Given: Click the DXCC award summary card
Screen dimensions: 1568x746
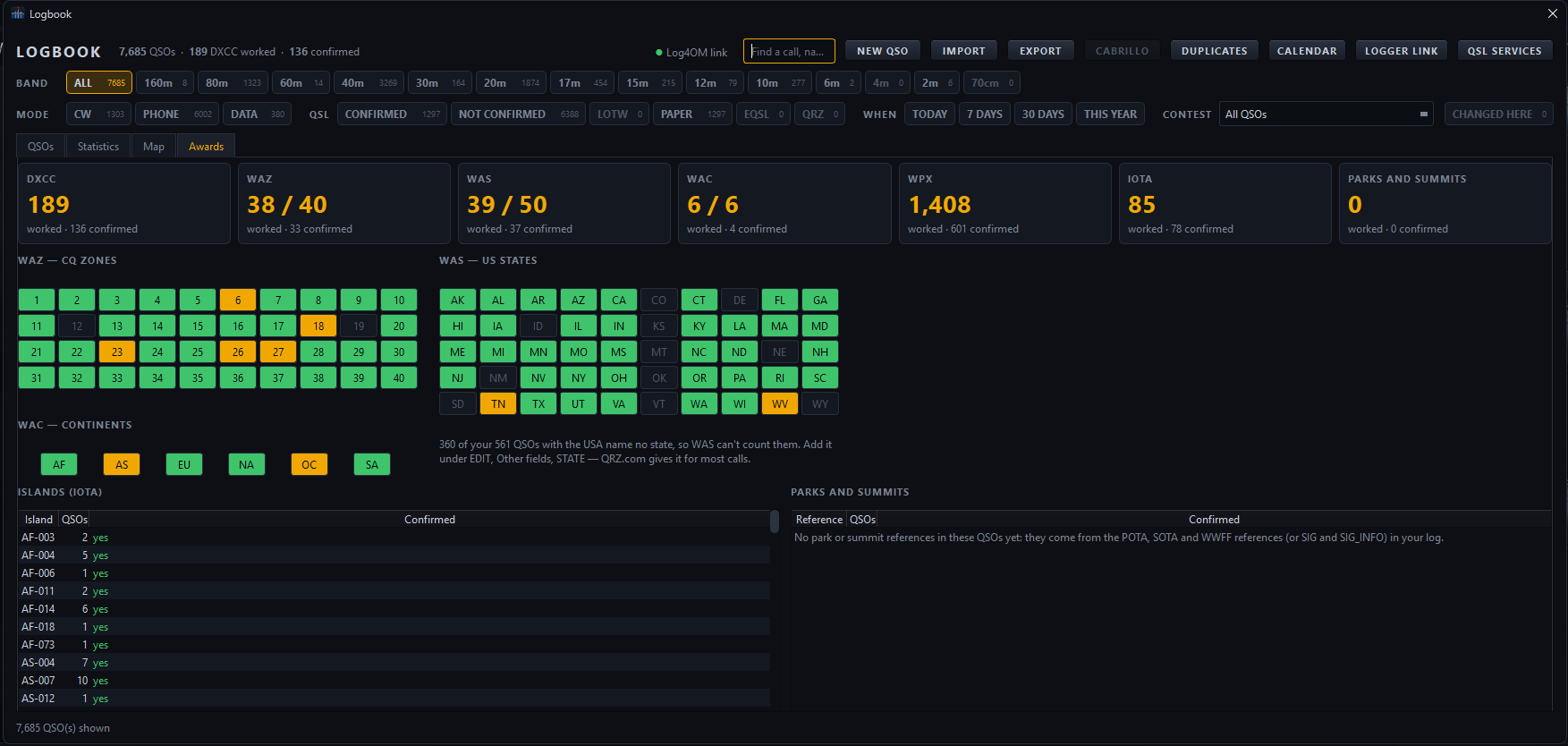Looking at the screenshot, I should tap(124, 203).
